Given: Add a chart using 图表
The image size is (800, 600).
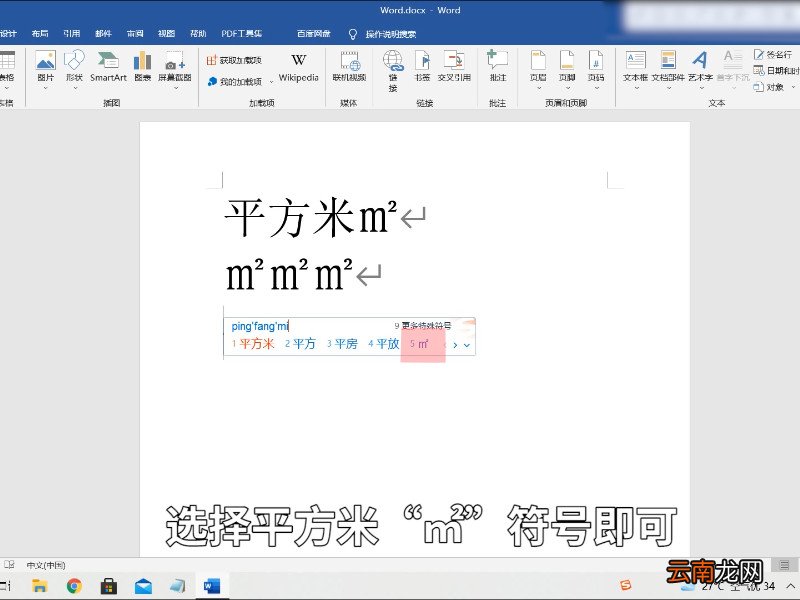Looking at the screenshot, I should point(142,66).
